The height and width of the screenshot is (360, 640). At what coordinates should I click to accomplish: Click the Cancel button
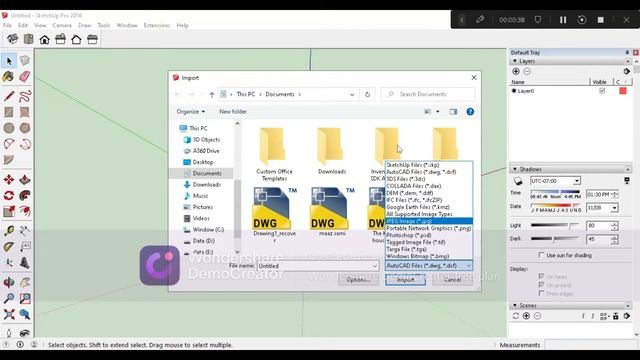click(452, 280)
